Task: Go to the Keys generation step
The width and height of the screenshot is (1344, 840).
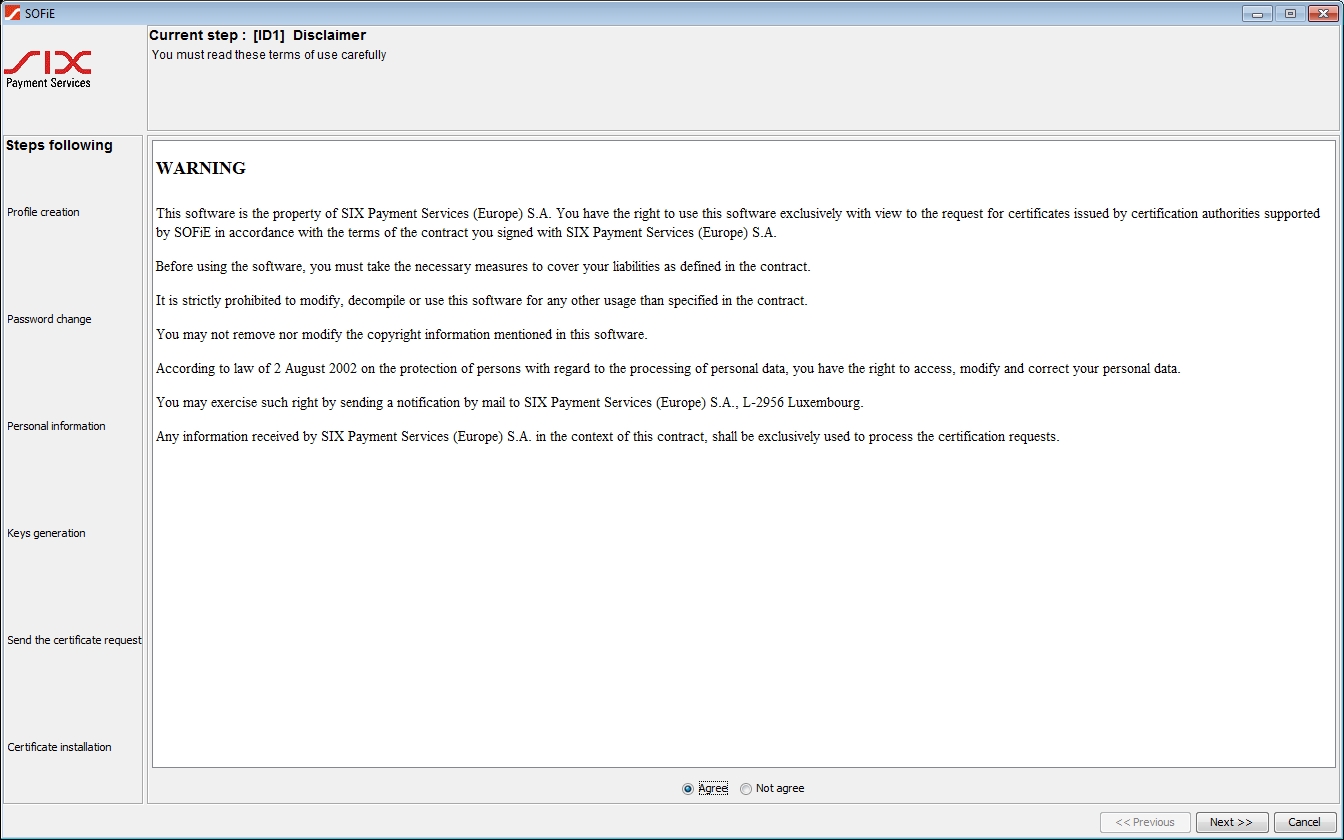Action: click(46, 533)
